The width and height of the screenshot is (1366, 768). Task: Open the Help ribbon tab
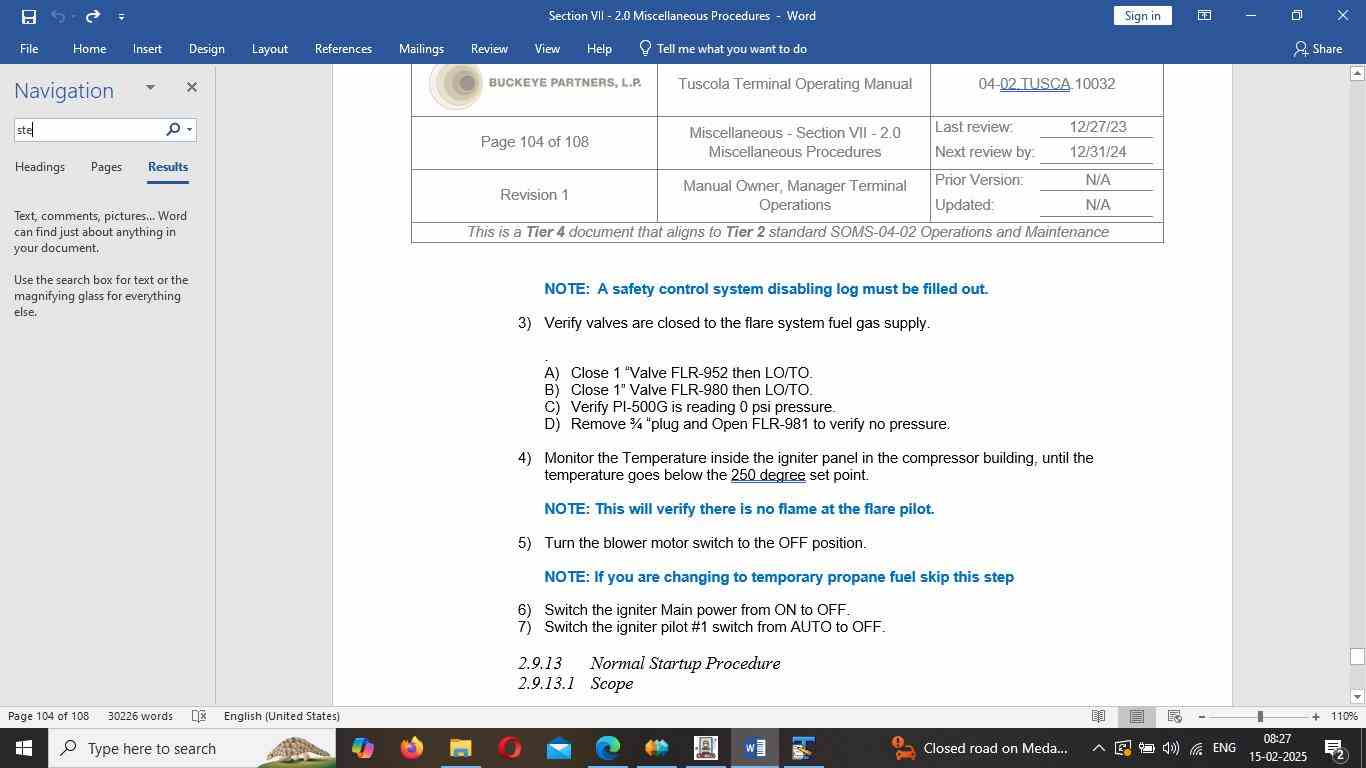point(599,48)
